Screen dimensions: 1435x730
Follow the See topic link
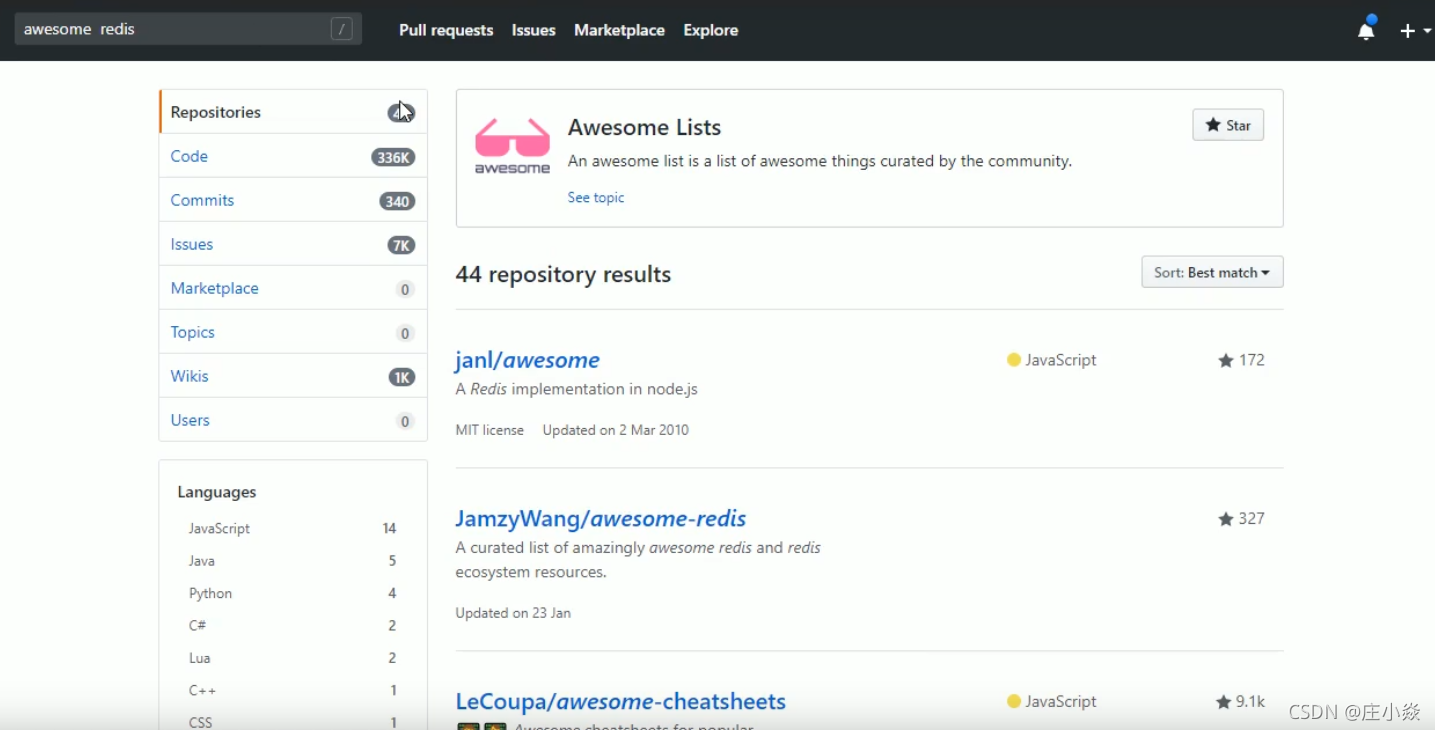pyautogui.click(x=596, y=198)
